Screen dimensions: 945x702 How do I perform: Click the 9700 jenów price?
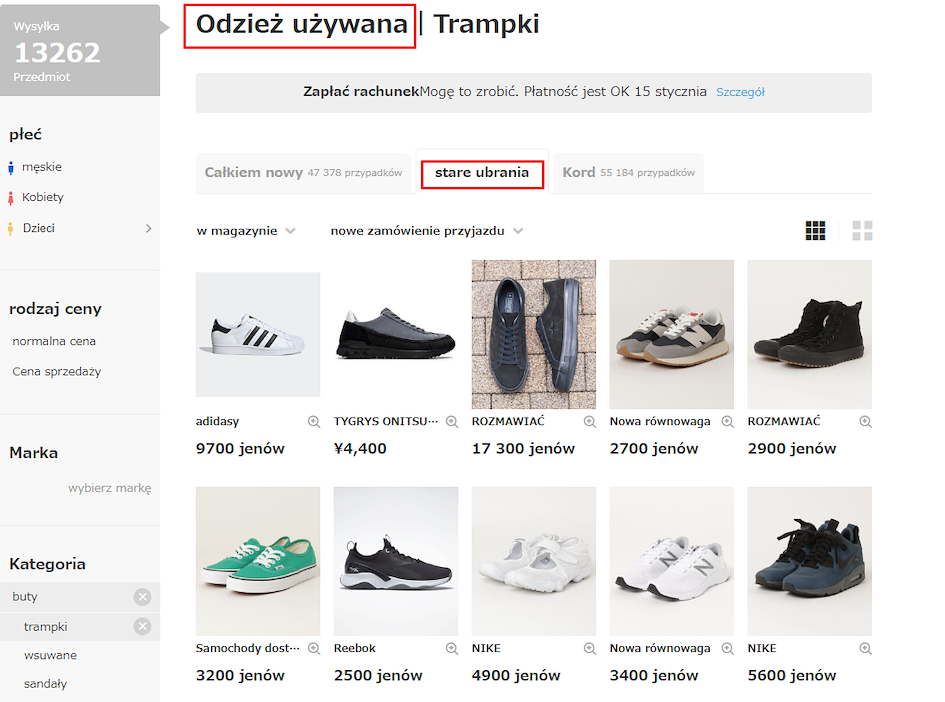(x=240, y=448)
